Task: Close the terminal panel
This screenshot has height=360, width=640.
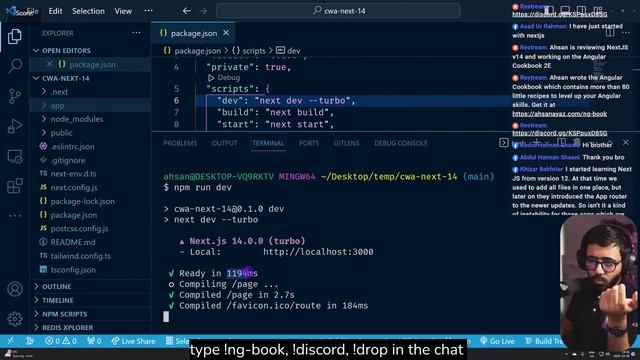Action: (626, 142)
